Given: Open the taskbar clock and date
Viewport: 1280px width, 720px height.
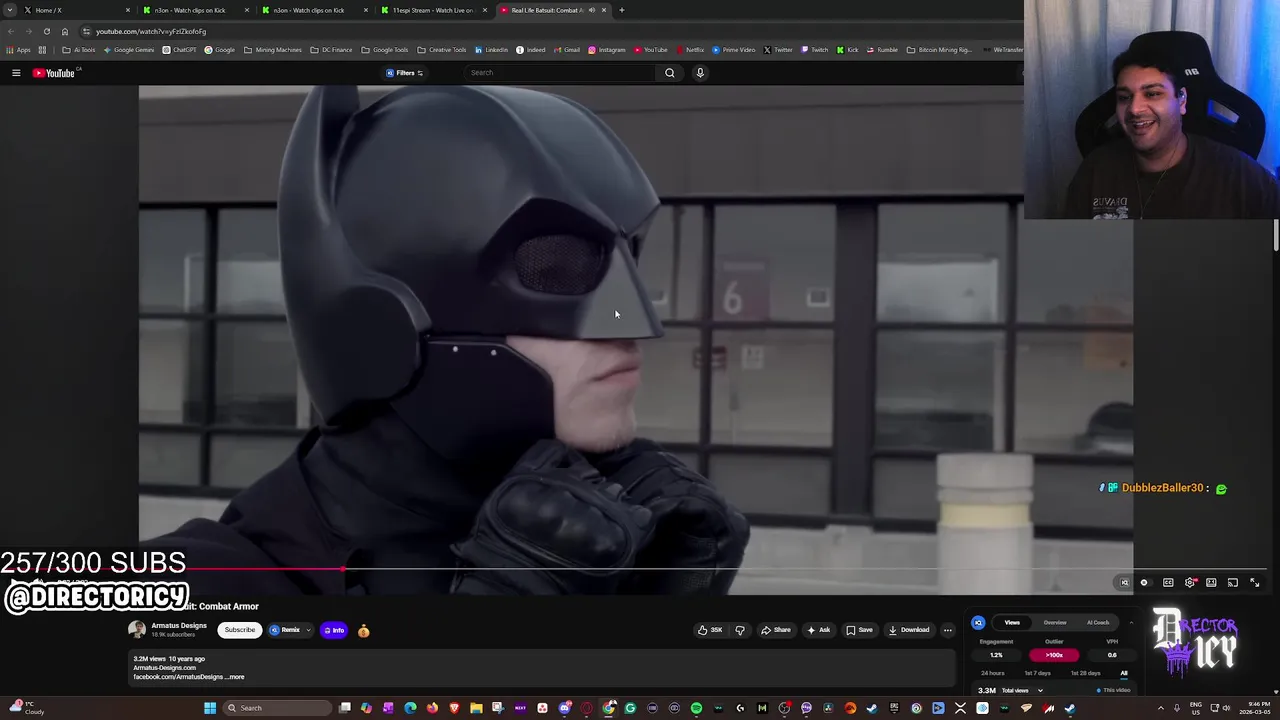Looking at the screenshot, I should tap(1255, 708).
